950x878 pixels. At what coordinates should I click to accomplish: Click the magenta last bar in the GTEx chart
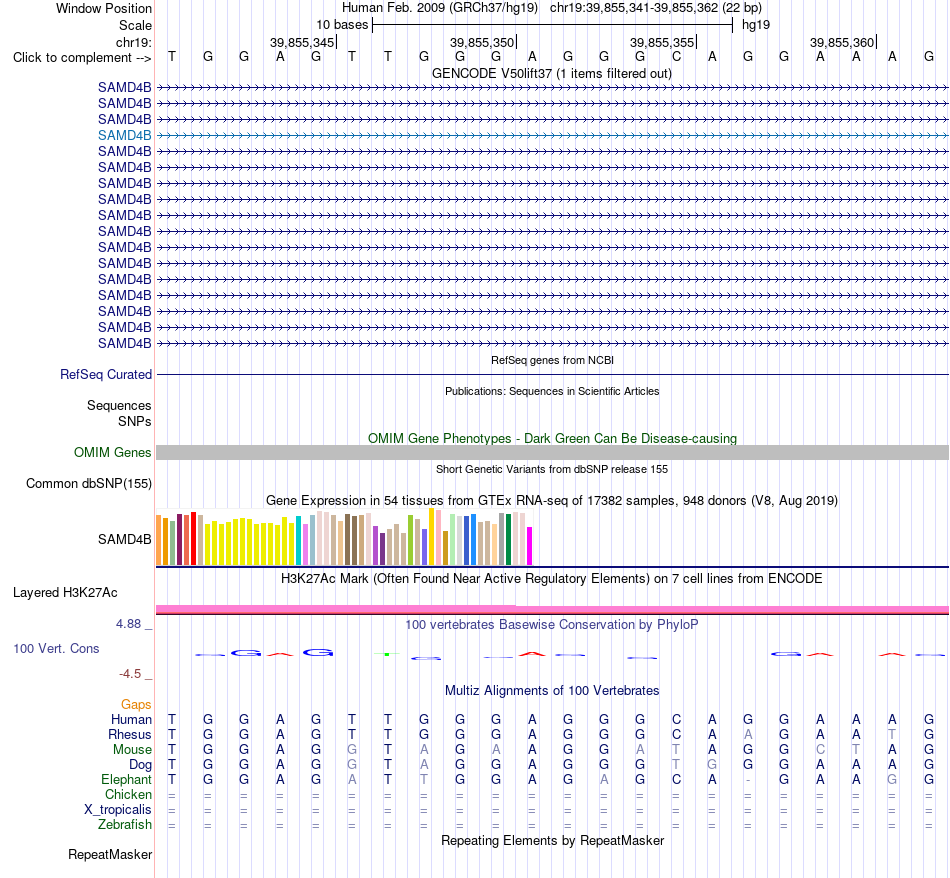(530, 546)
